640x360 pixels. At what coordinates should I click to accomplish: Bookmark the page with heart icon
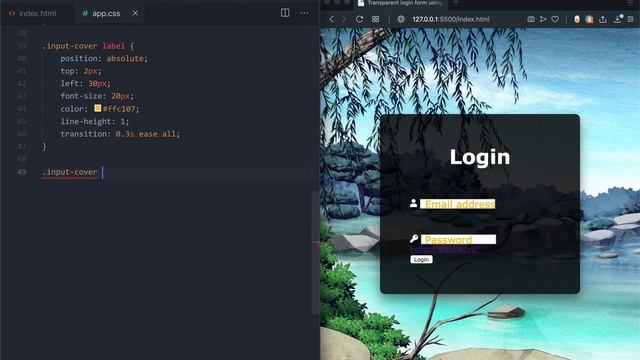[555, 19]
